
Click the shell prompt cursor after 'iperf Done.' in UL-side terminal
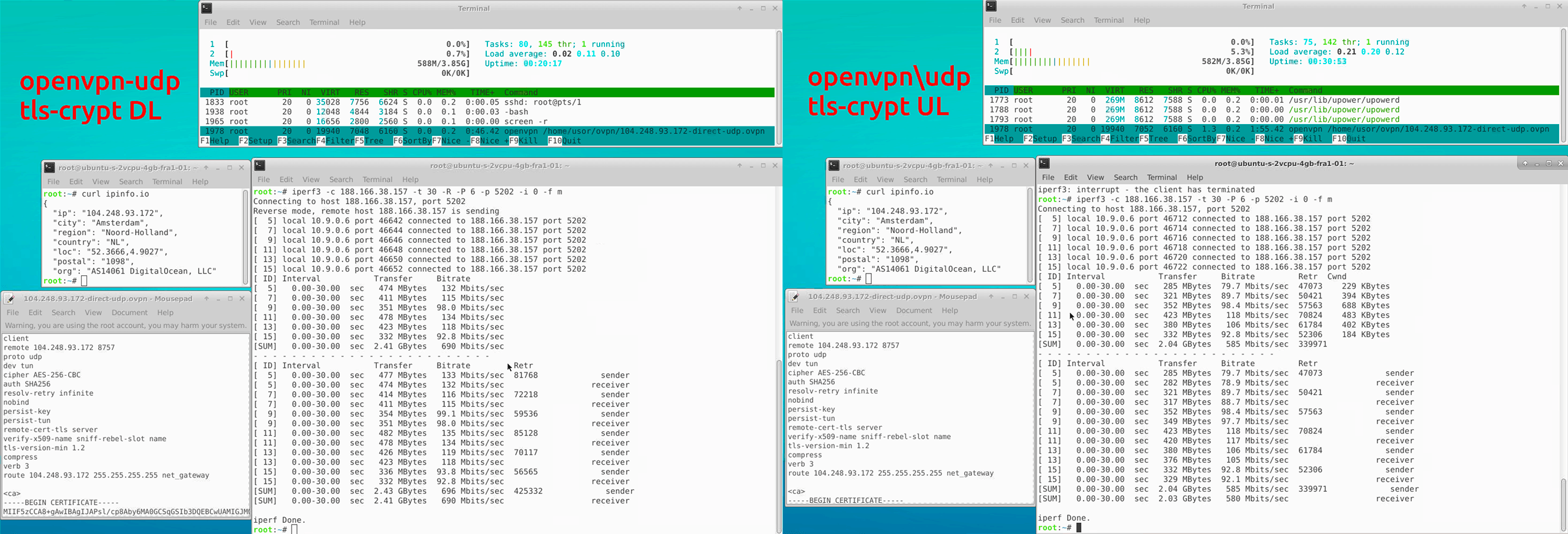tap(1079, 528)
